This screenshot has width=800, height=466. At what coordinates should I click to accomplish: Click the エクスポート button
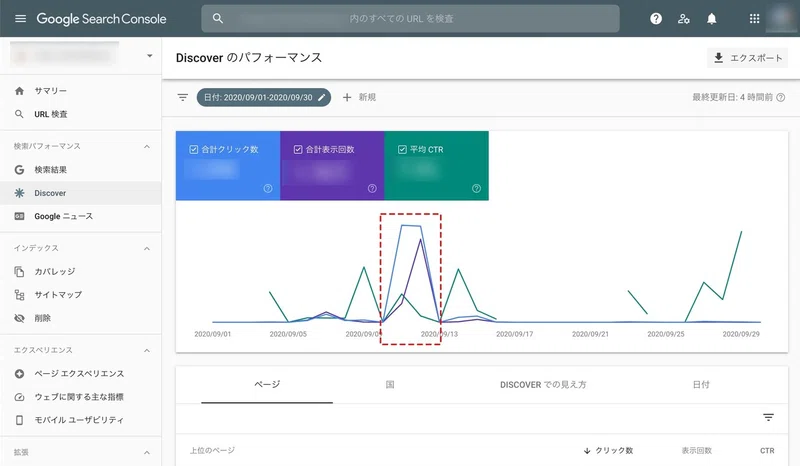click(x=747, y=58)
